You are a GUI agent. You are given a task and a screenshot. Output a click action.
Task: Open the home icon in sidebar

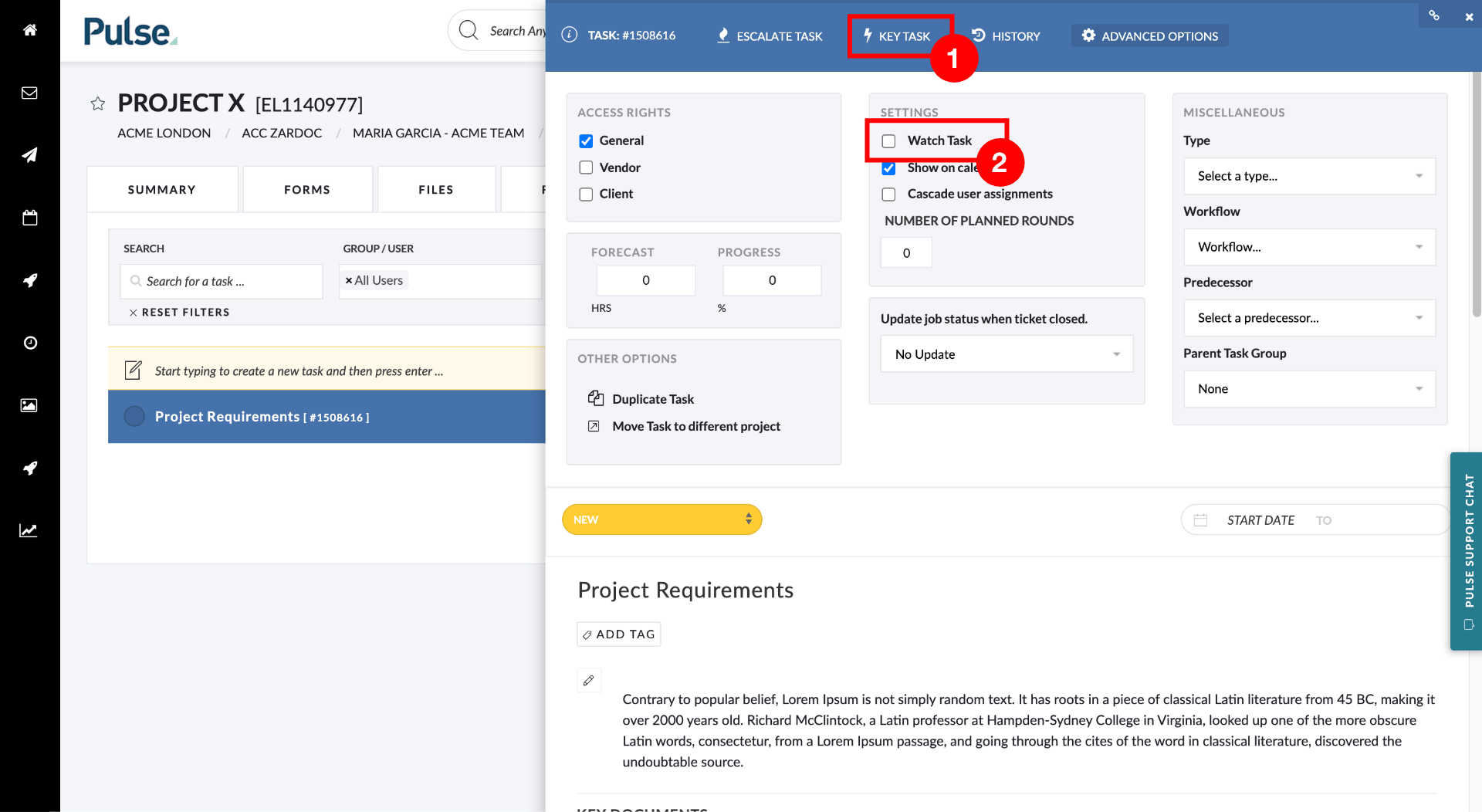coord(29,30)
